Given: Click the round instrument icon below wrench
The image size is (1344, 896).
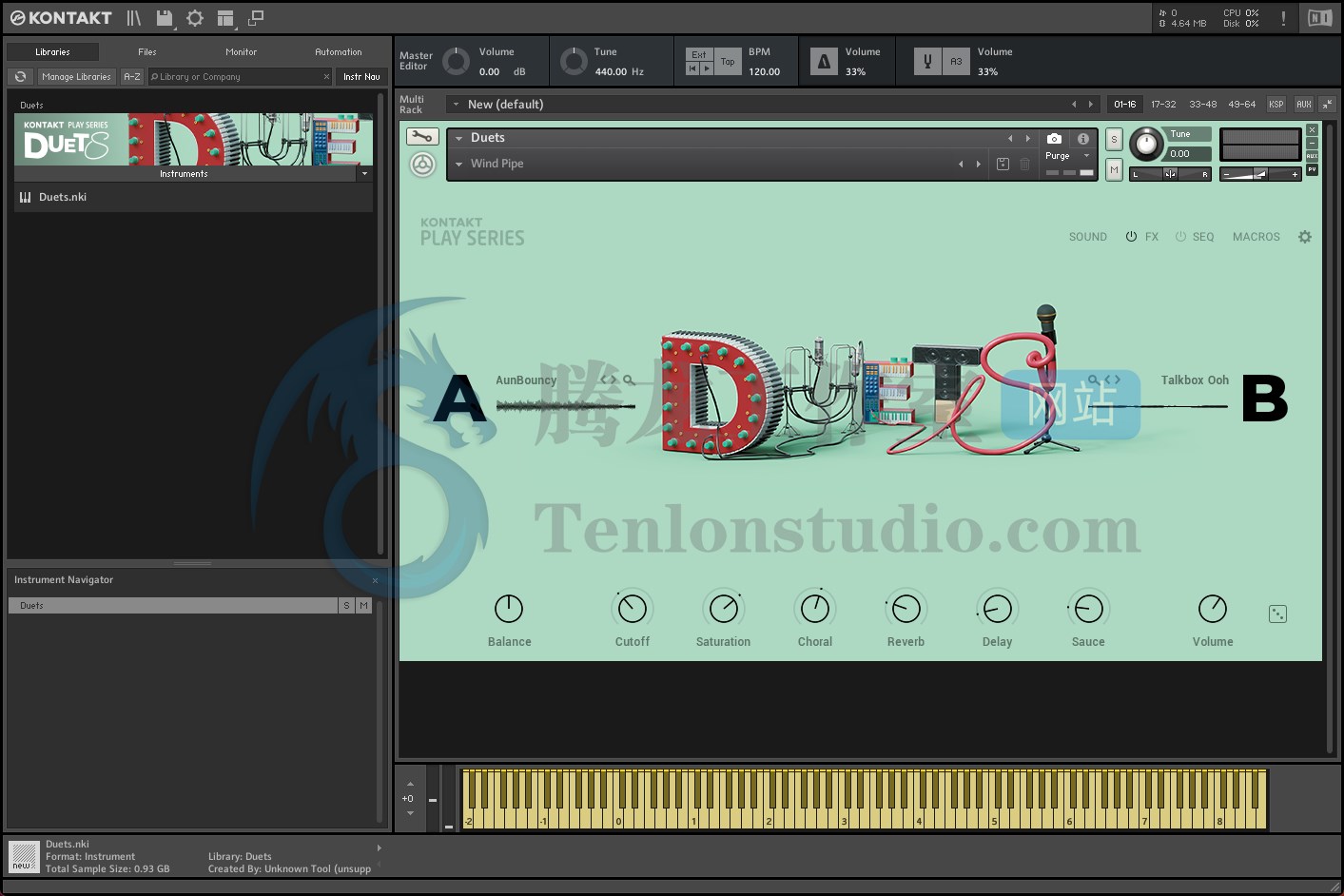Looking at the screenshot, I should pyautogui.click(x=422, y=165).
